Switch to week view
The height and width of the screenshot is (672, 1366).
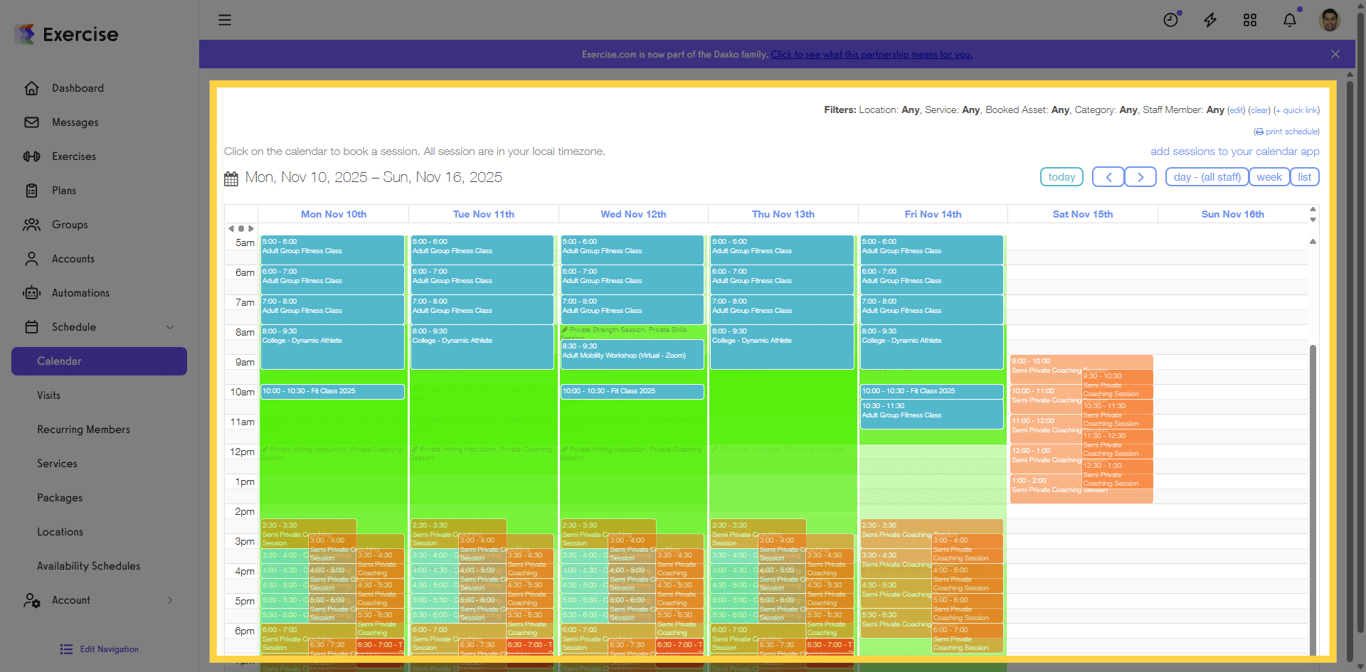[1269, 176]
